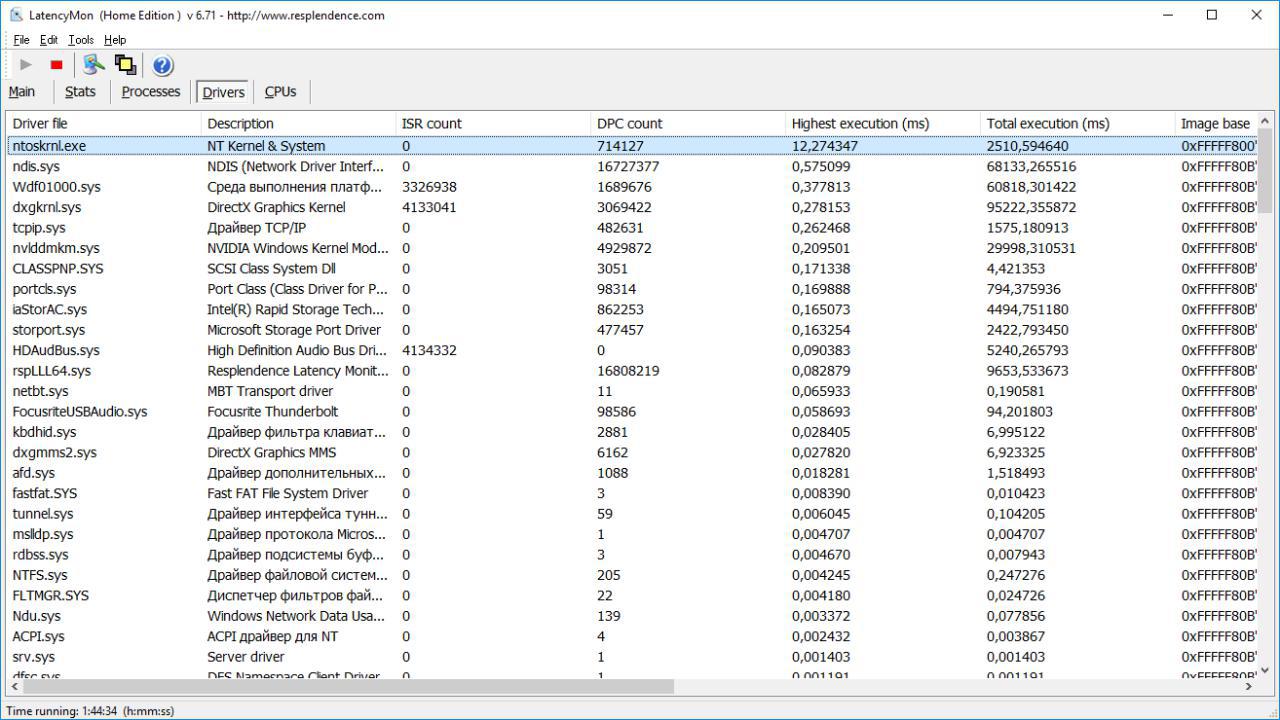
Task: Open help via the blue question icon
Action: pyautogui.click(x=162, y=66)
